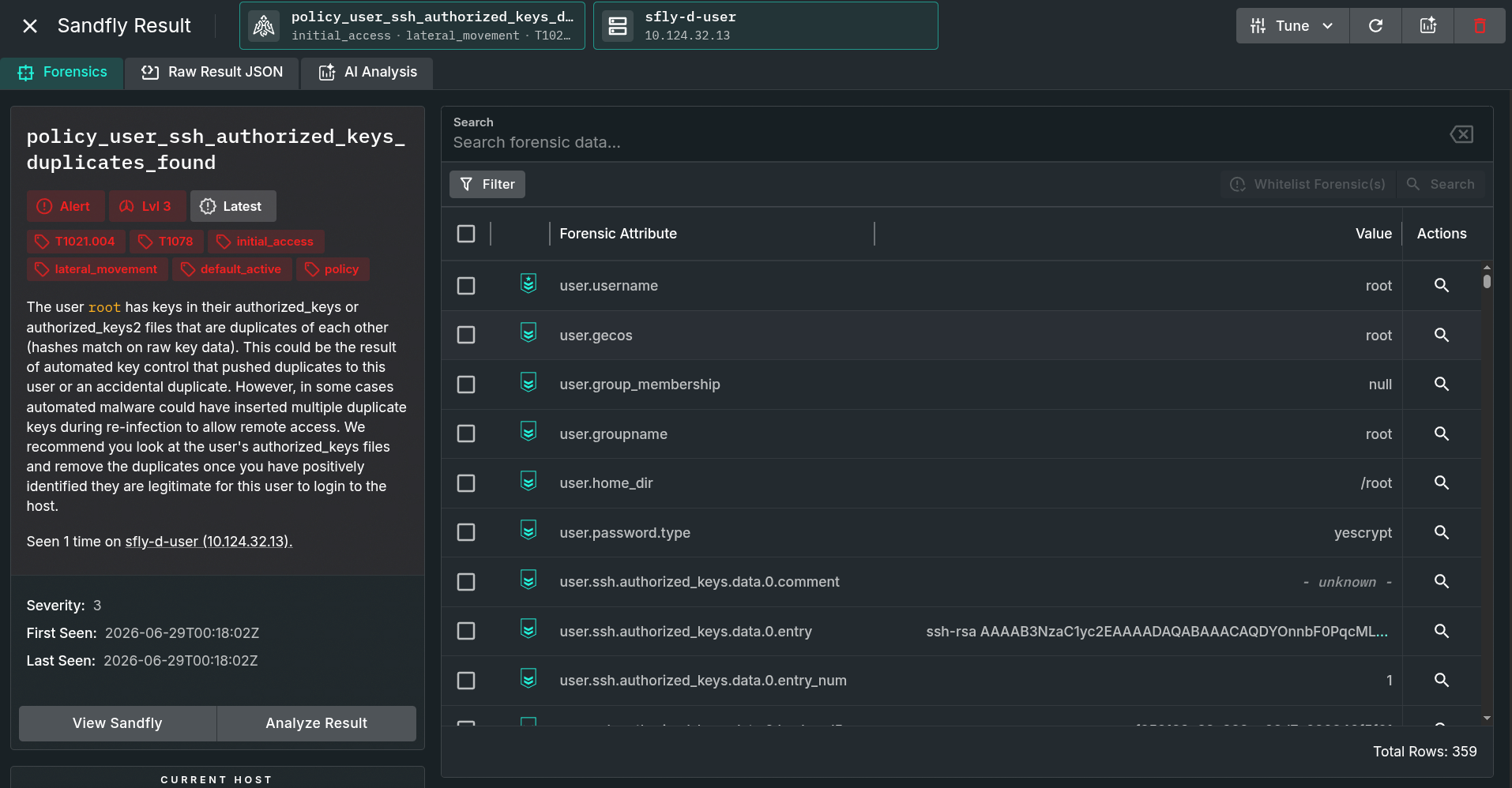The image size is (1512, 788).
Task: Expand the user.username row chevron icon
Action: click(528, 283)
